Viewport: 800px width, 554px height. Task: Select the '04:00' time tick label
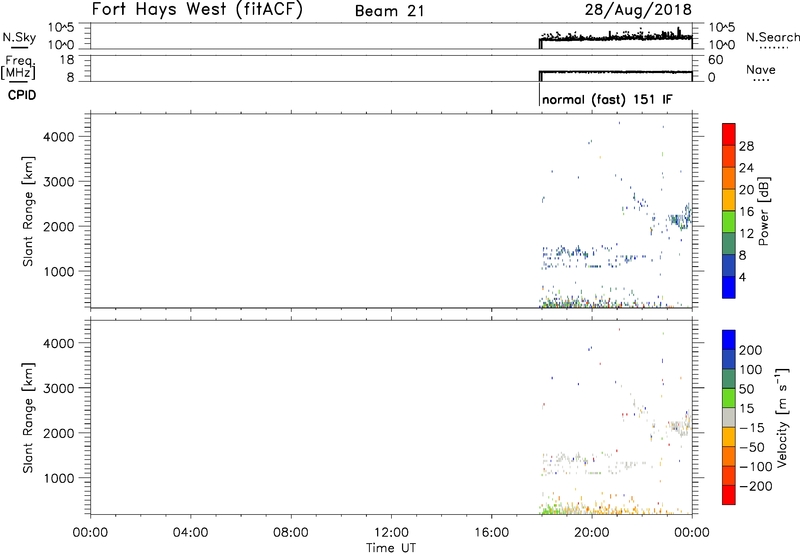[190, 533]
